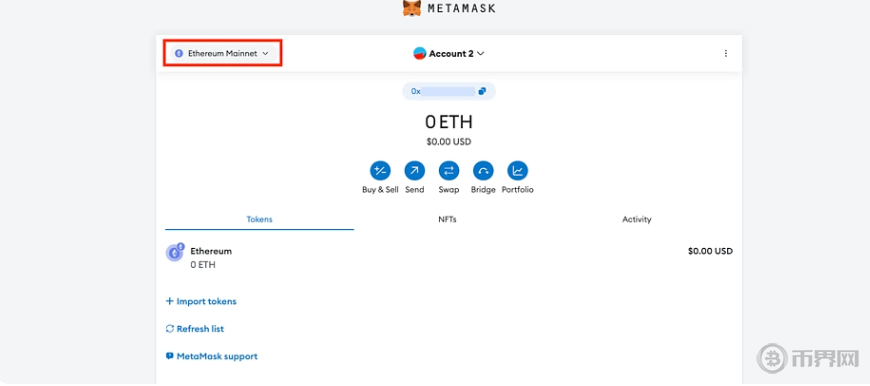Viewport: 870px width, 386px height.
Task: Open the Swap icon
Action: (x=449, y=171)
